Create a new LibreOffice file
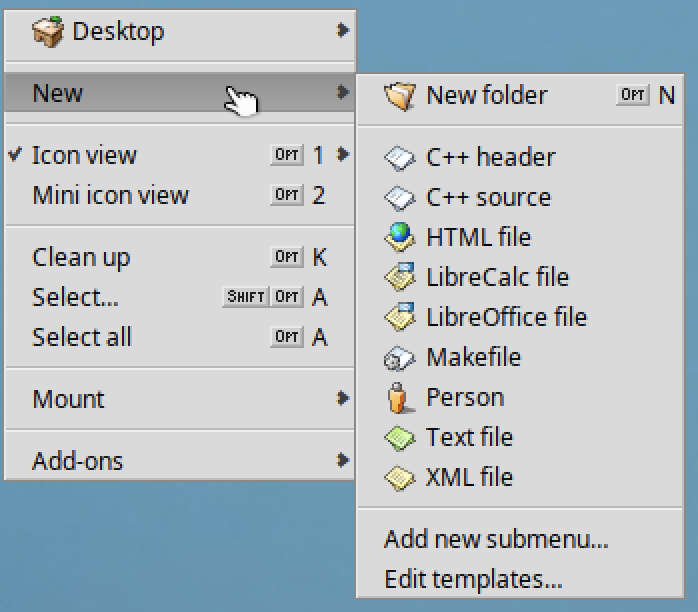Image resolution: width=698 pixels, height=612 pixels. click(x=520, y=317)
